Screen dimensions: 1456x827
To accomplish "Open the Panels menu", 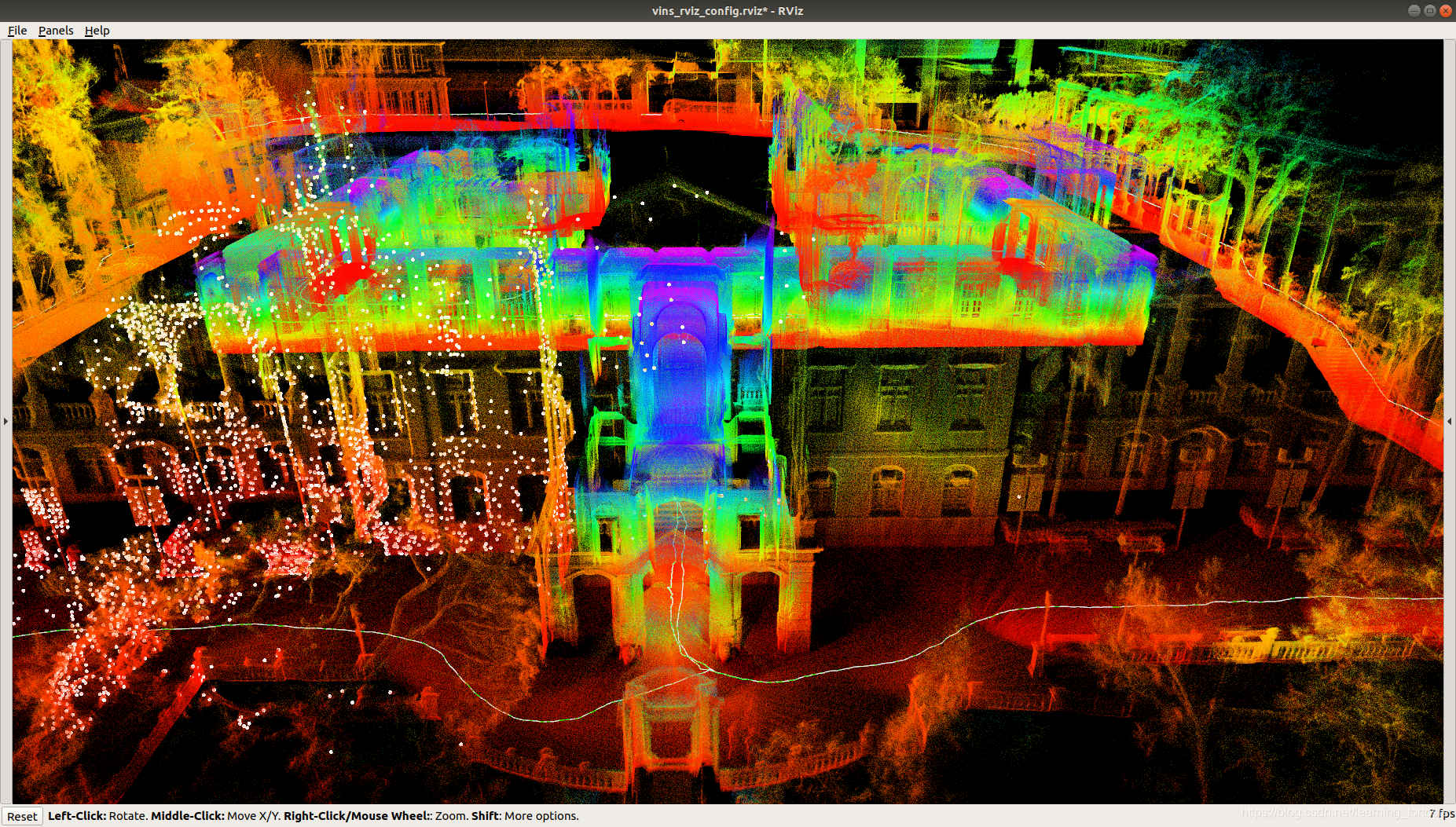I will (x=56, y=31).
